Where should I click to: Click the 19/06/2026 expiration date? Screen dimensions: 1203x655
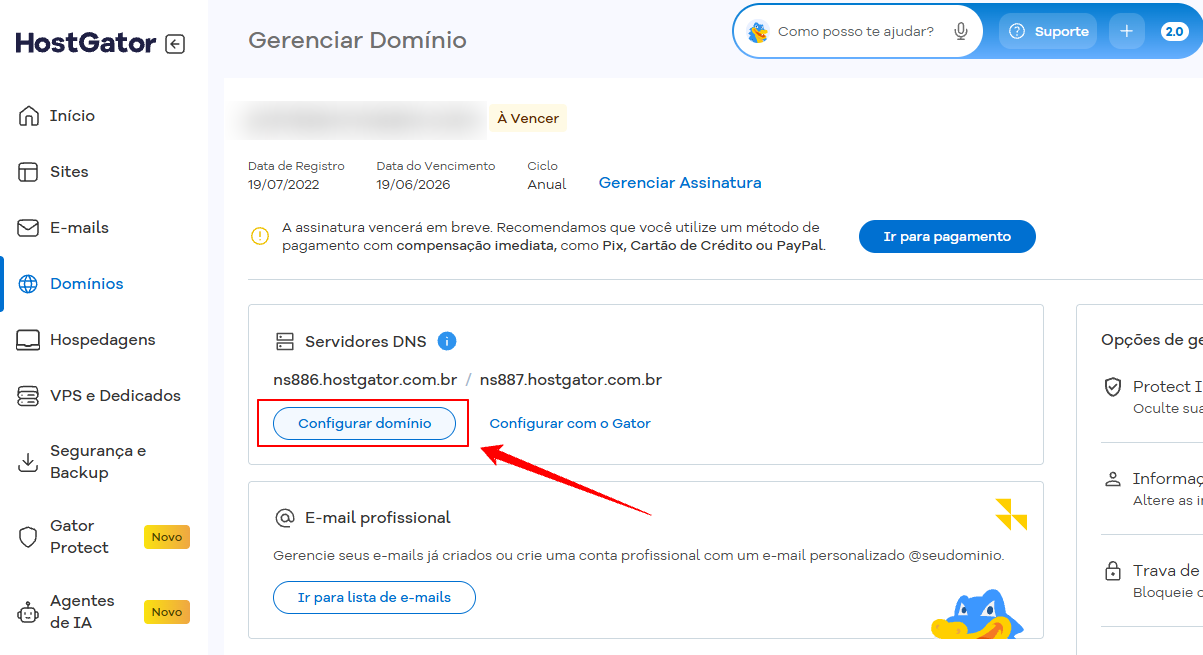point(413,184)
